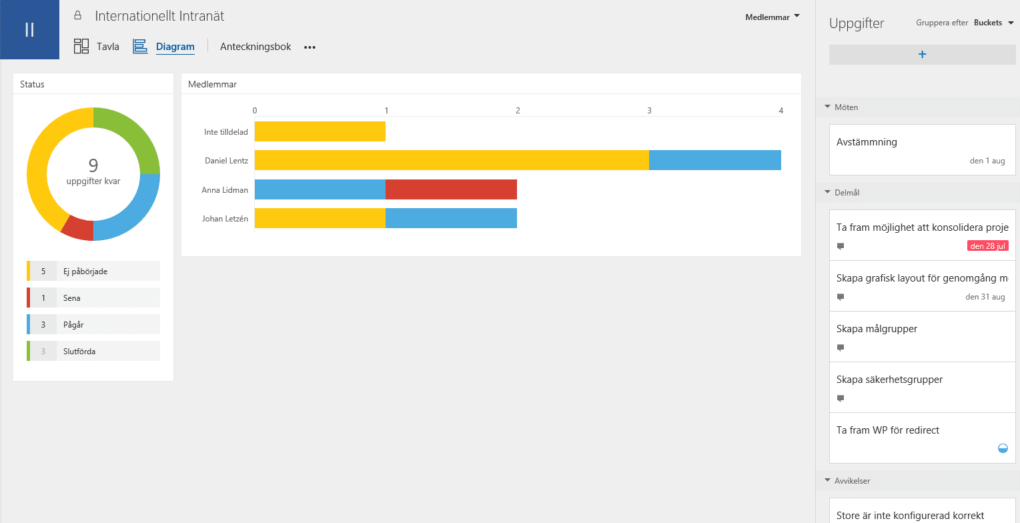Click the den 31 aug due date
This screenshot has width=1020, height=523.
click(987, 297)
